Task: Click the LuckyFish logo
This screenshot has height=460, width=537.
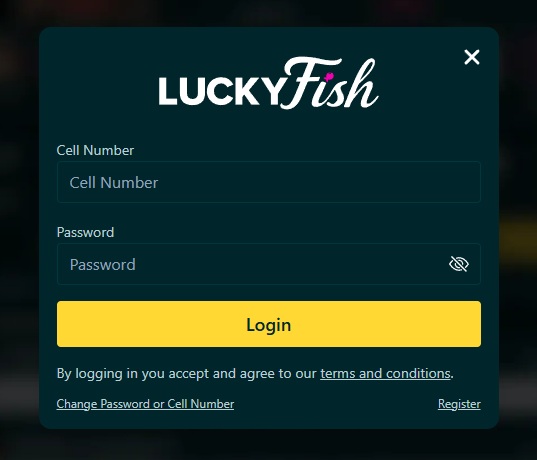Action: click(x=268, y=83)
